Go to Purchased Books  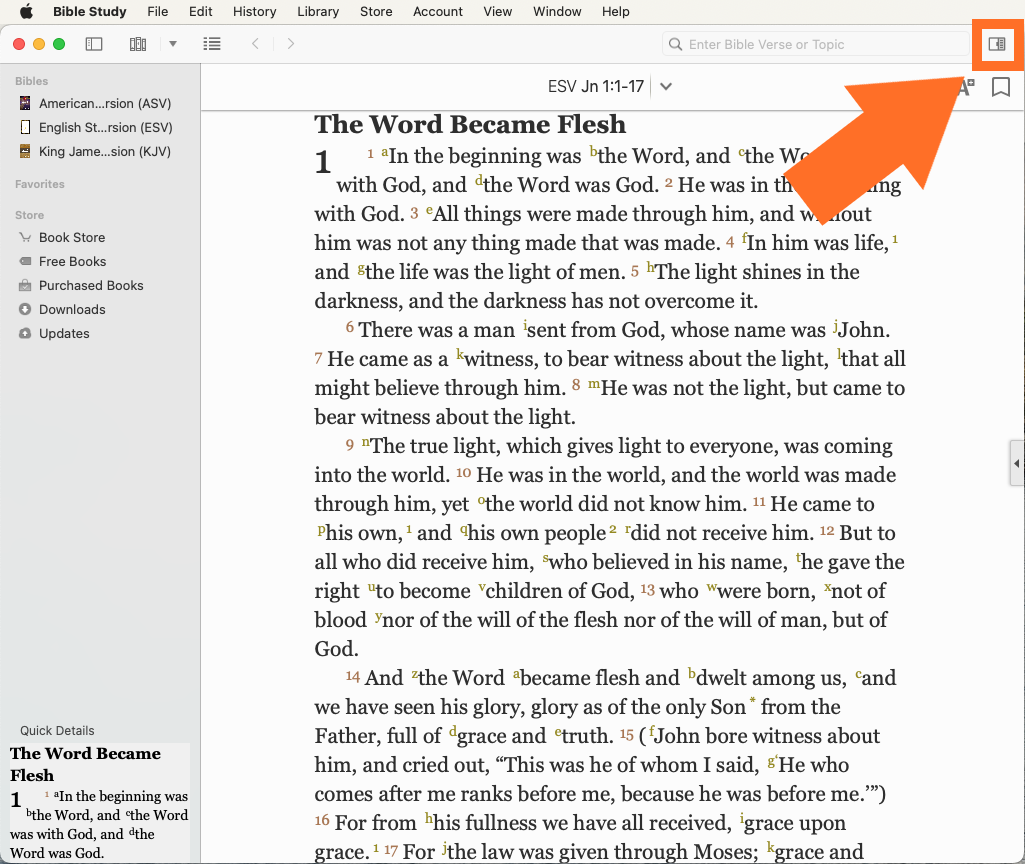pos(91,285)
